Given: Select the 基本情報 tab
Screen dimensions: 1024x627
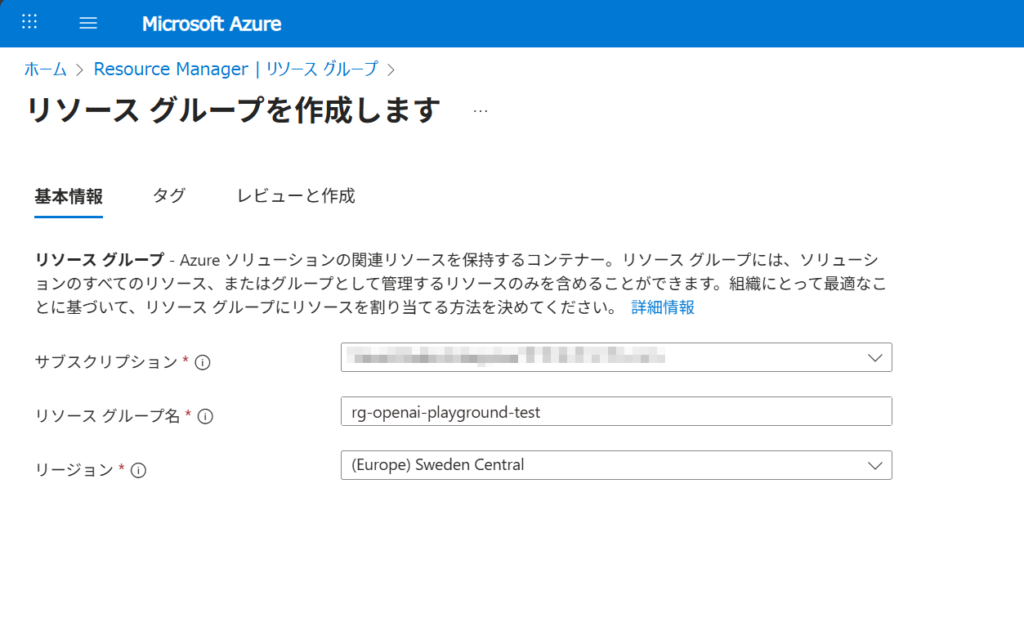Looking at the screenshot, I should (68, 196).
